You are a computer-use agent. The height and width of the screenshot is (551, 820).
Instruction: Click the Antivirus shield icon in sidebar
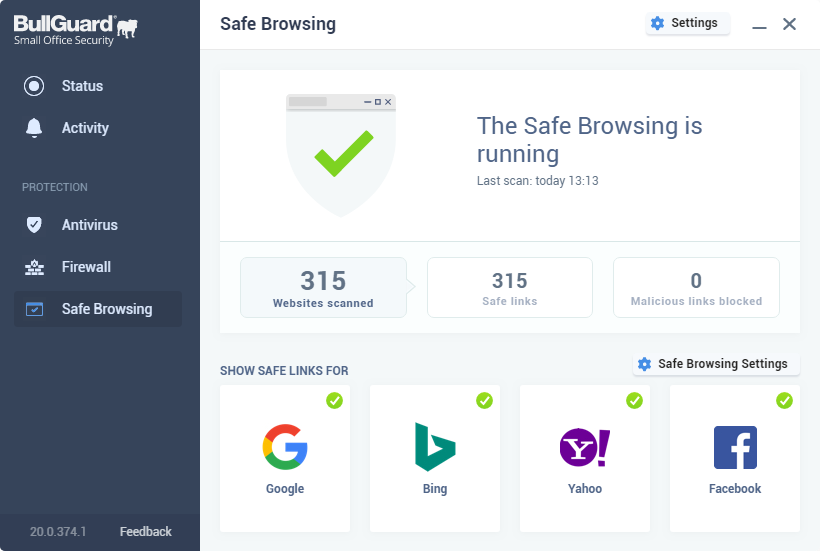pos(35,225)
